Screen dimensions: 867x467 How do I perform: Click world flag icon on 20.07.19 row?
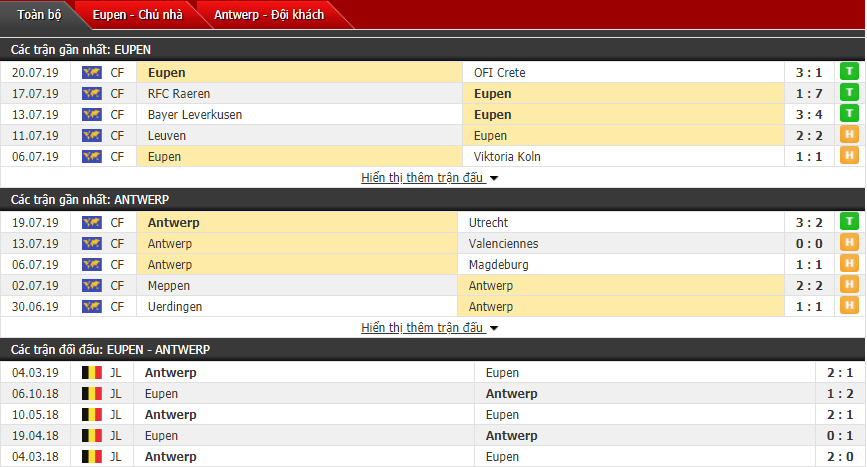tap(92, 72)
